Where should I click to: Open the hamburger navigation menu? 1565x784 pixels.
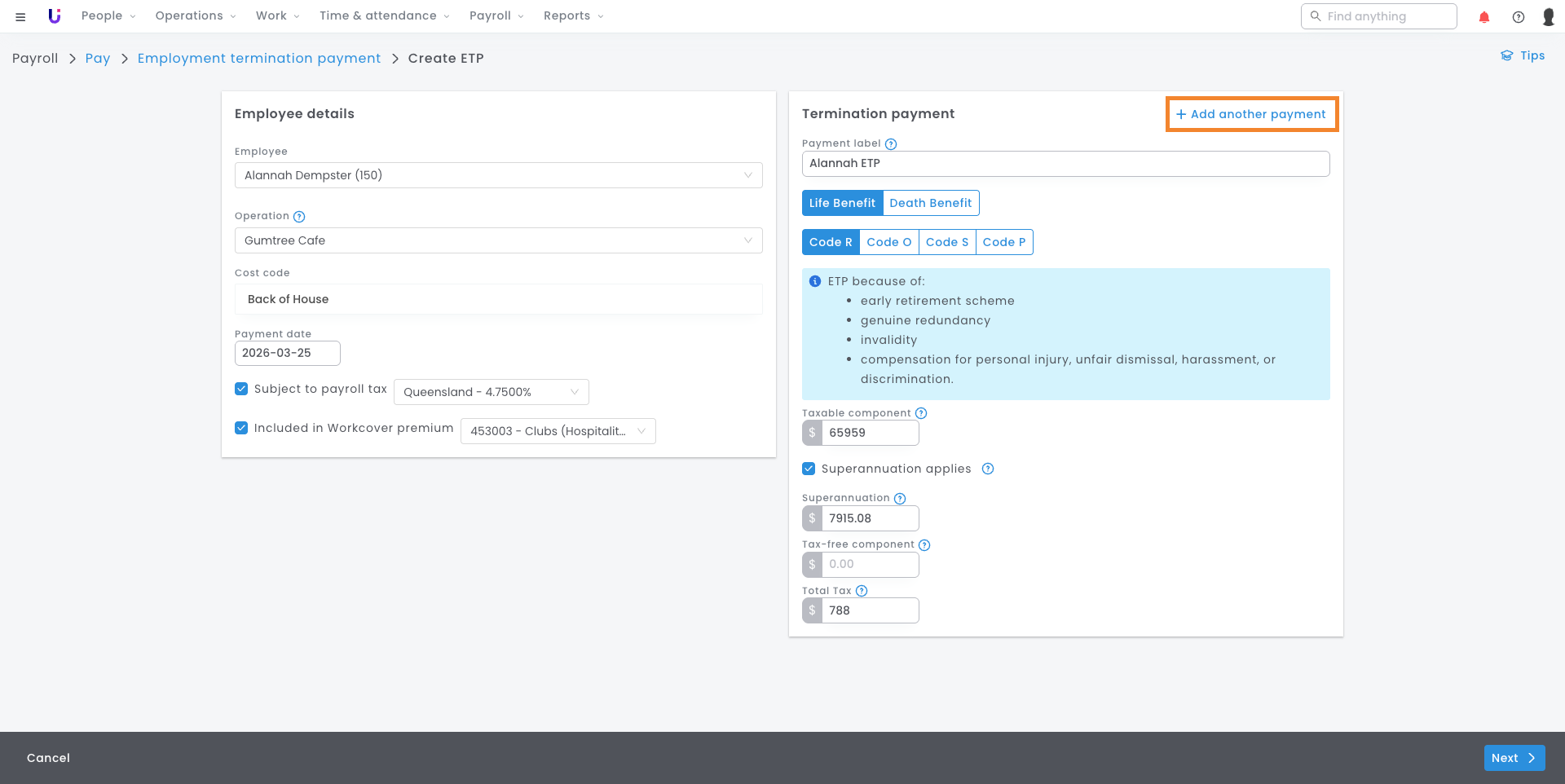(20, 16)
